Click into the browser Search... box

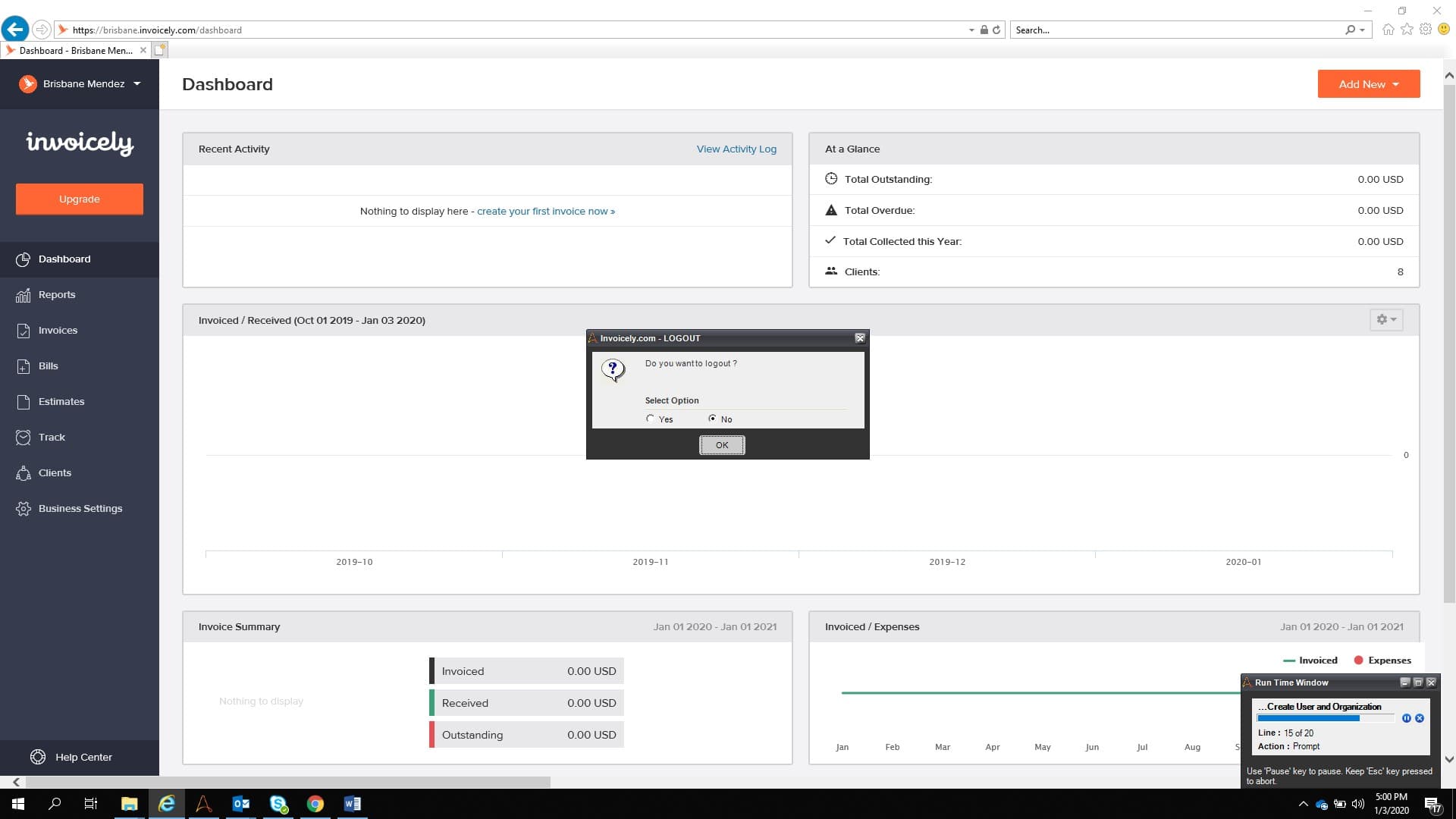[1178, 30]
